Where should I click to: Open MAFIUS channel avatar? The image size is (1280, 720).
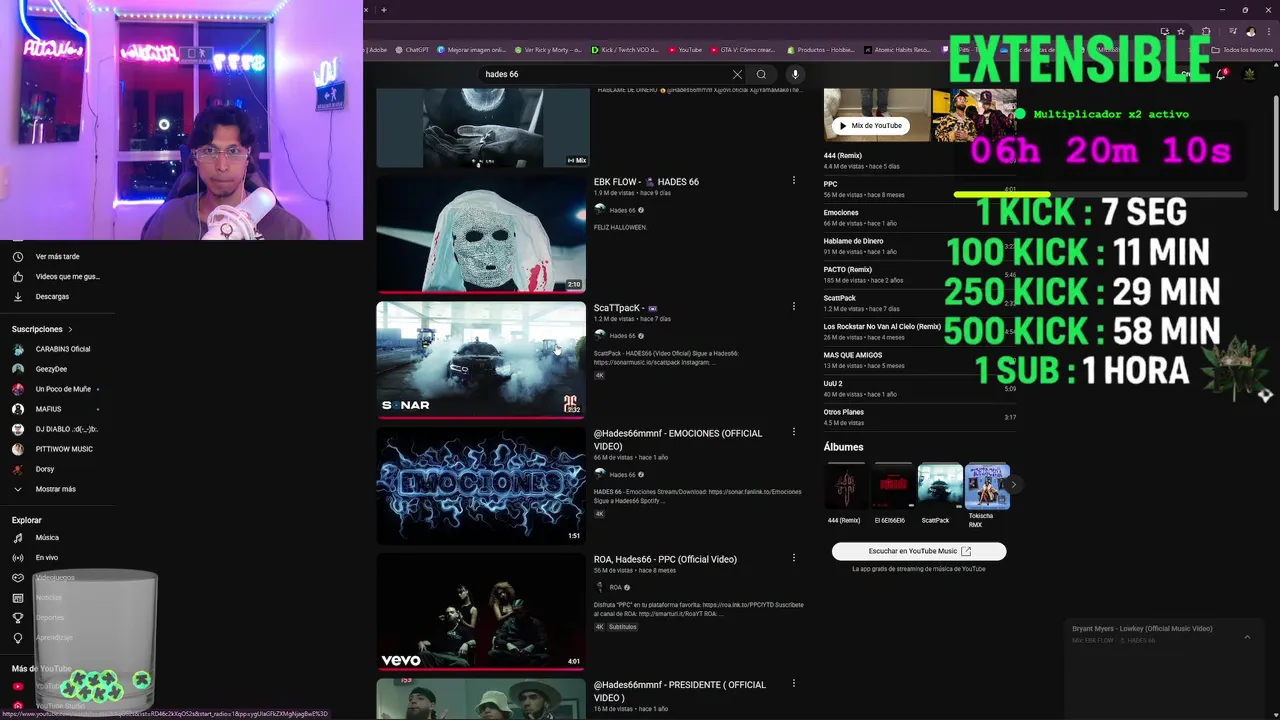click(18, 409)
